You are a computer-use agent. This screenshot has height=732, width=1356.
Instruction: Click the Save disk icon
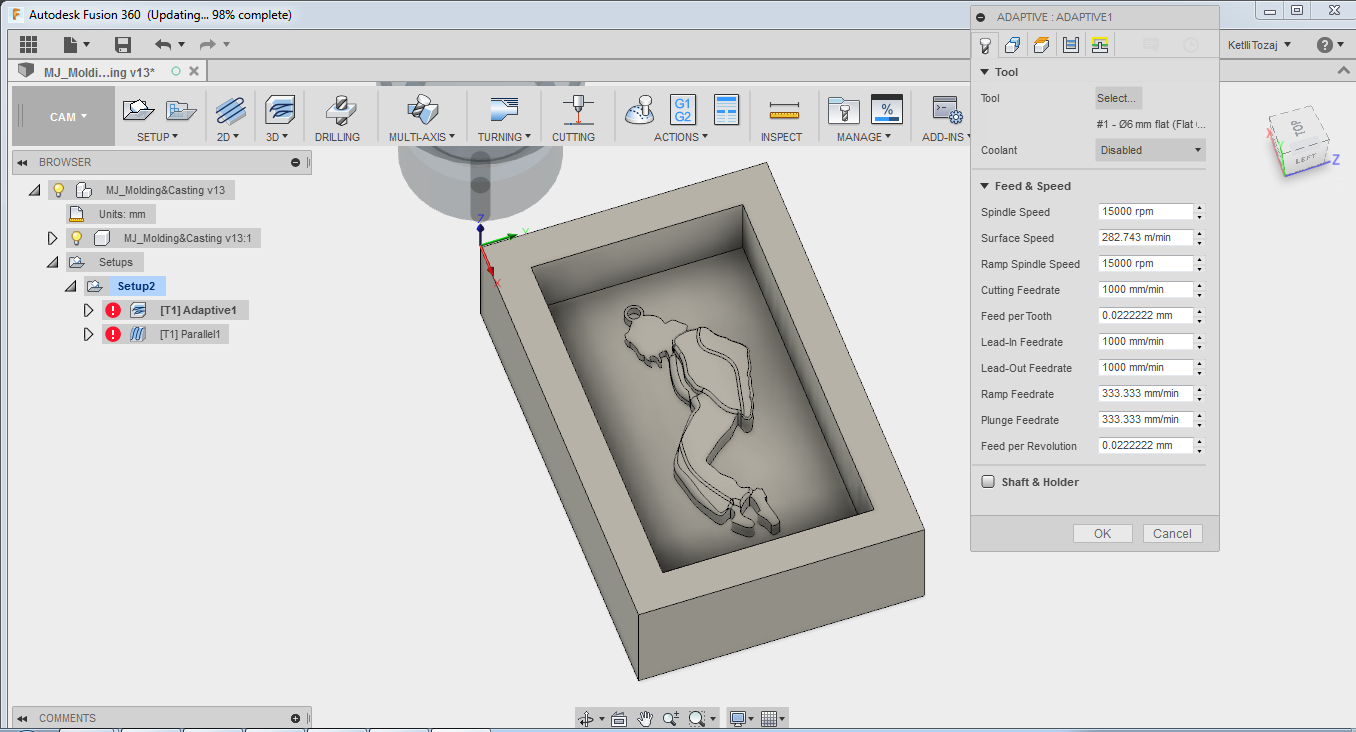point(123,44)
